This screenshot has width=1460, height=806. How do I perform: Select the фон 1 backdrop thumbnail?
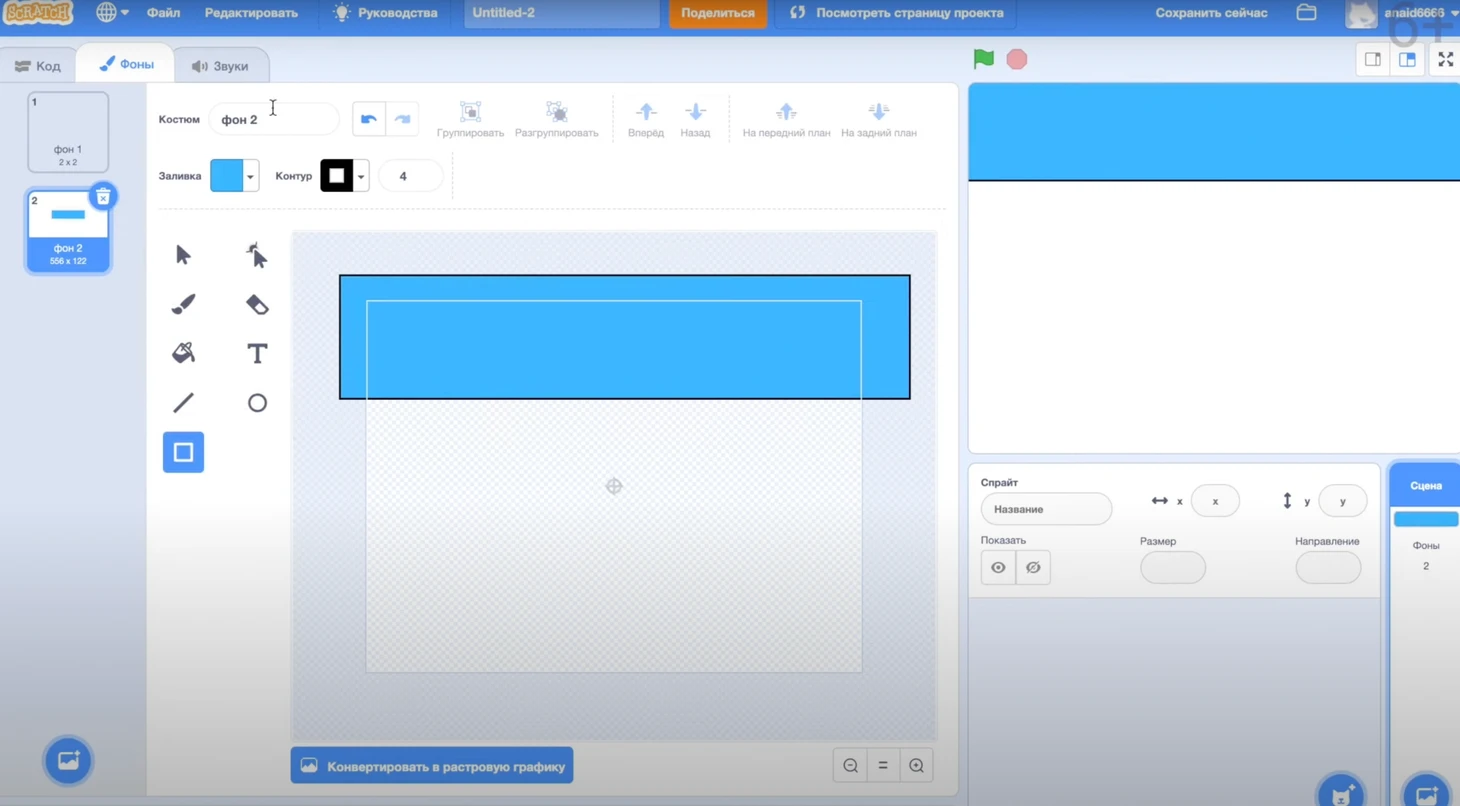click(x=68, y=132)
